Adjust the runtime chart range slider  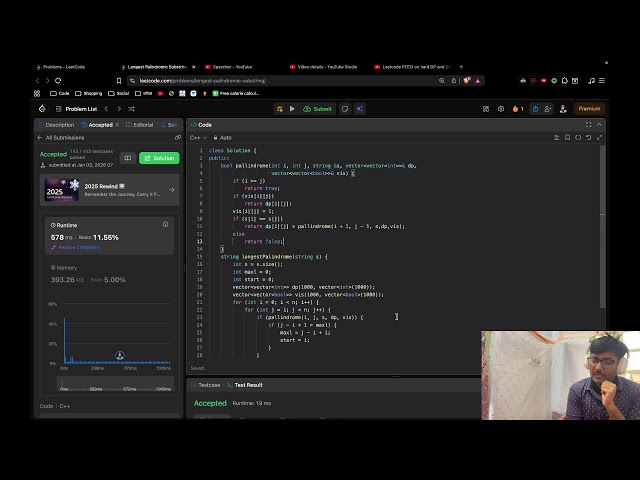pos(116,384)
